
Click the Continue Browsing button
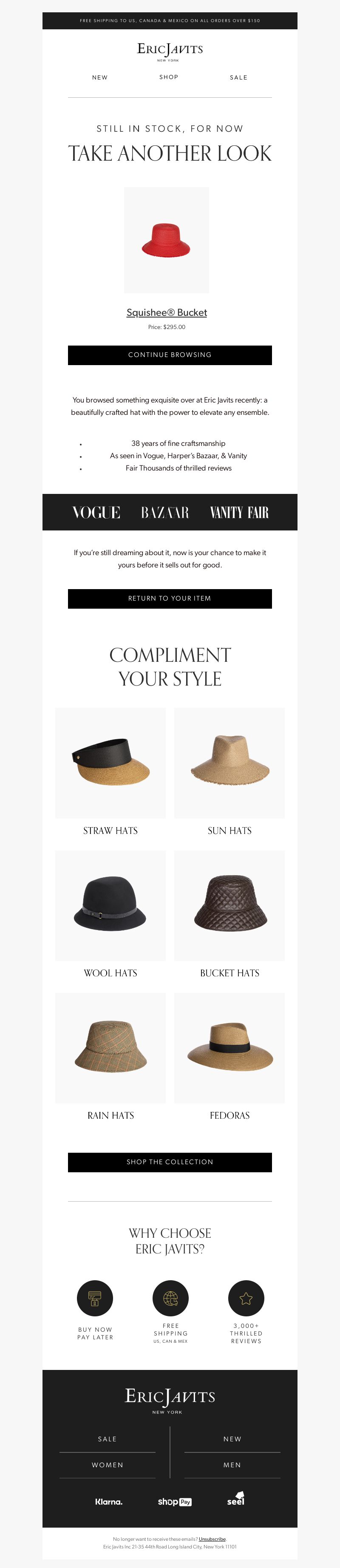pos(170,355)
